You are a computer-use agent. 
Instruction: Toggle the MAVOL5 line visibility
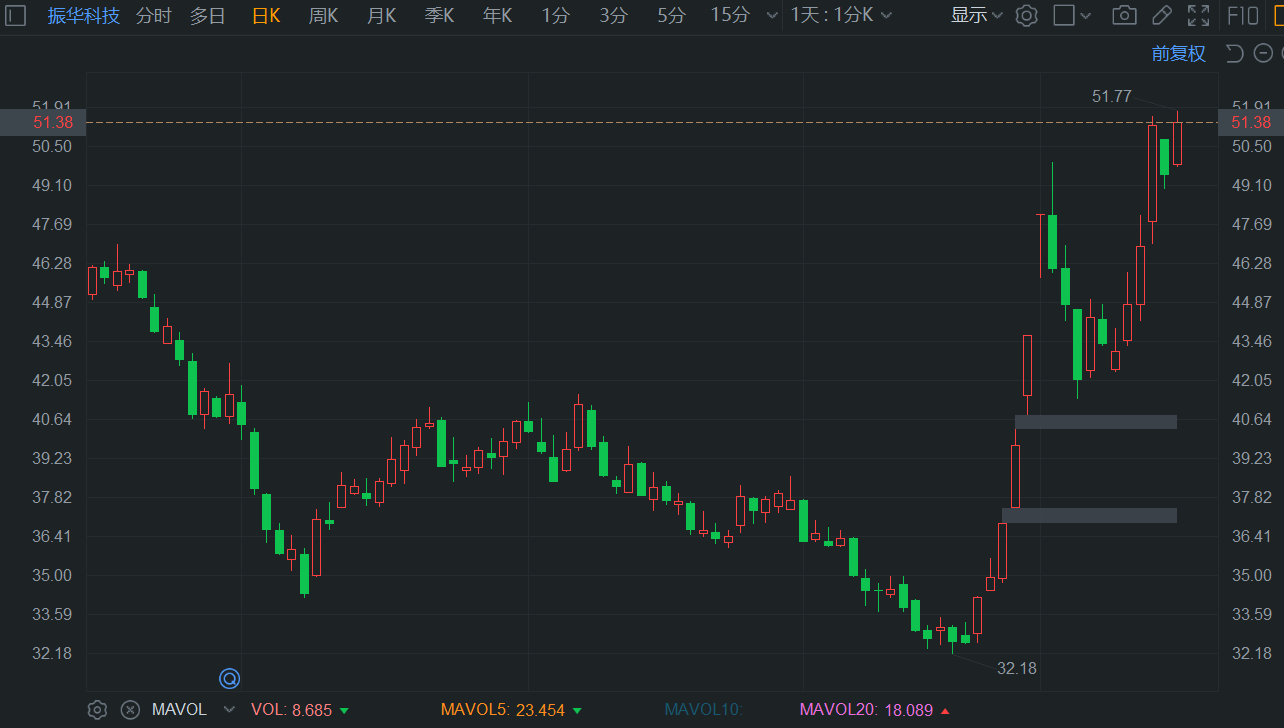(x=502, y=710)
